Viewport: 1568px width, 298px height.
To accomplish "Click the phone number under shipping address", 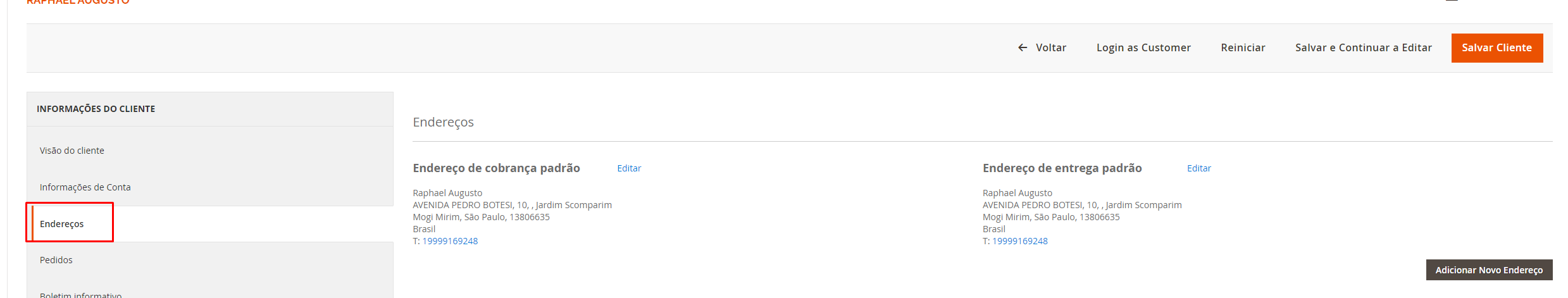I will [1019, 241].
